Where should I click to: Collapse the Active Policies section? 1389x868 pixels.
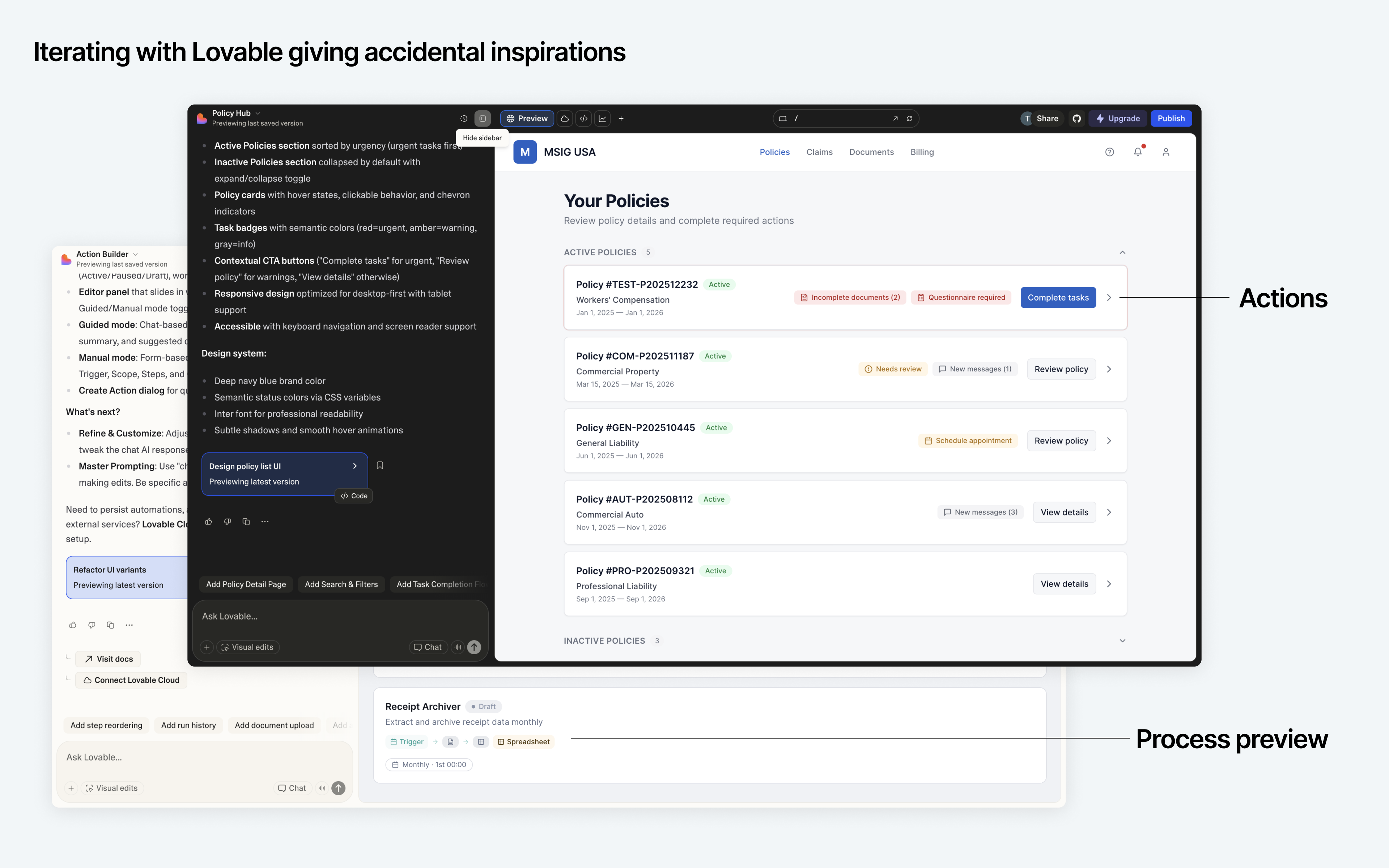coord(1122,252)
